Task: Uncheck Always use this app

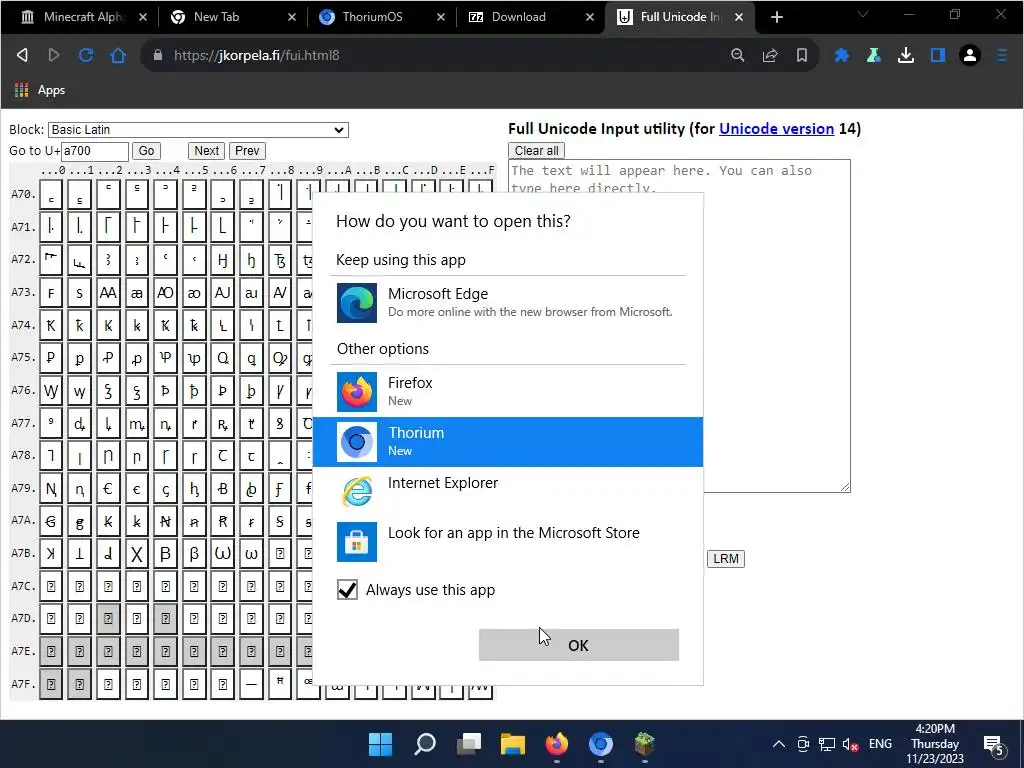Action: tap(347, 590)
